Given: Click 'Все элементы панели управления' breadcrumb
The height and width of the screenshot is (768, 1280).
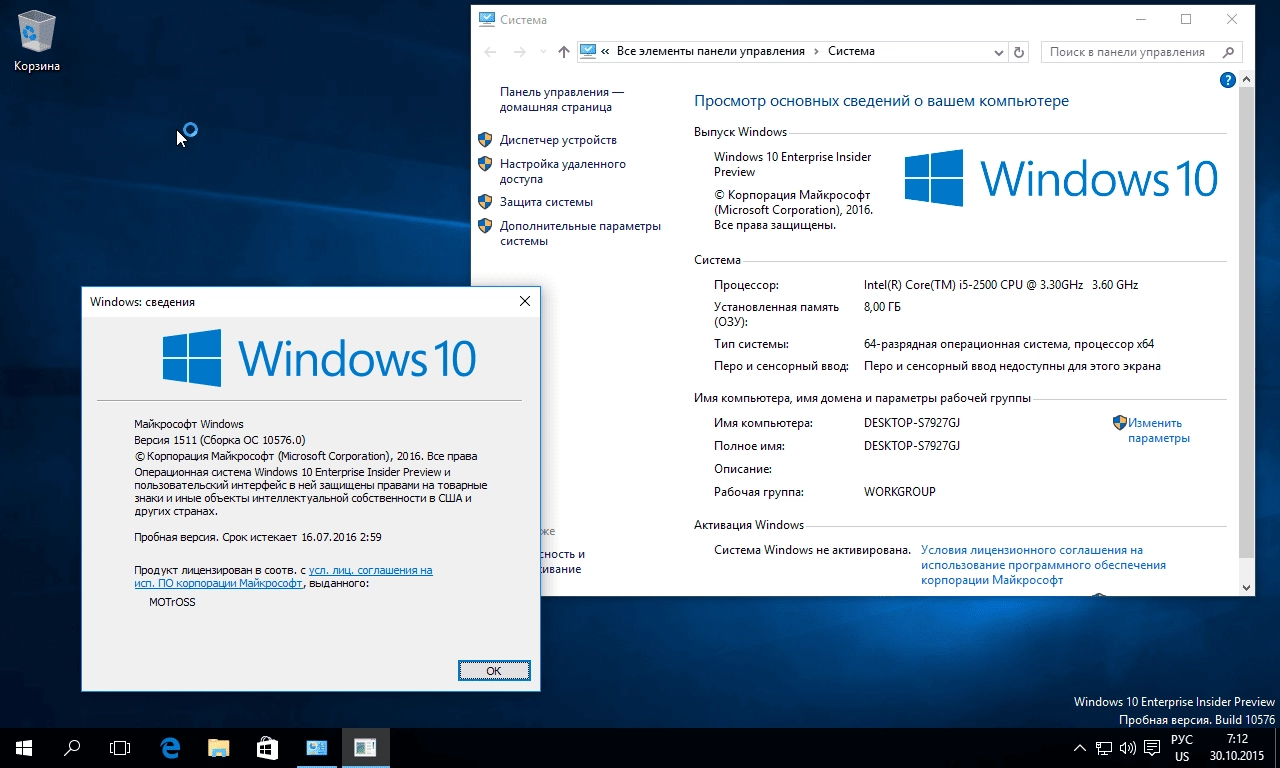Looking at the screenshot, I should click(710, 51).
